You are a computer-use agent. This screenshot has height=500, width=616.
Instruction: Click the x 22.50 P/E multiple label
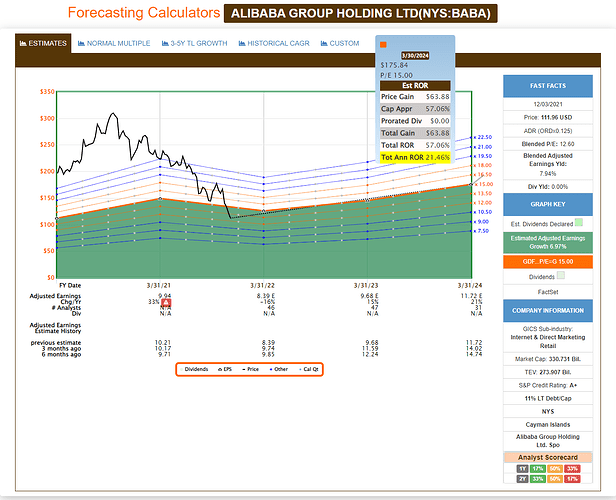click(483, 137)
